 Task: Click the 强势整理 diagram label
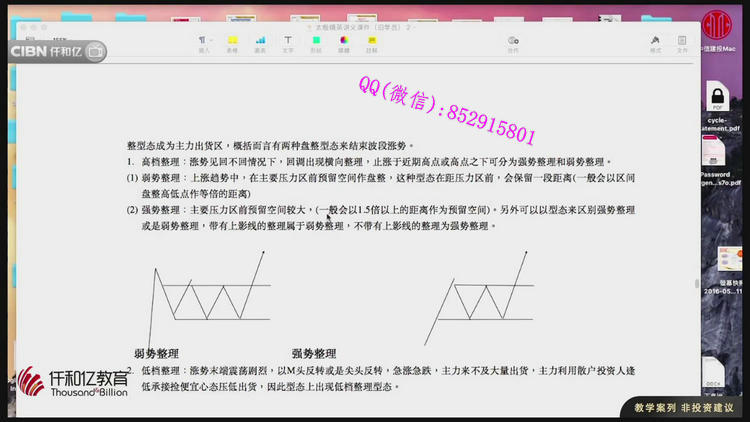tap(313, 353)
